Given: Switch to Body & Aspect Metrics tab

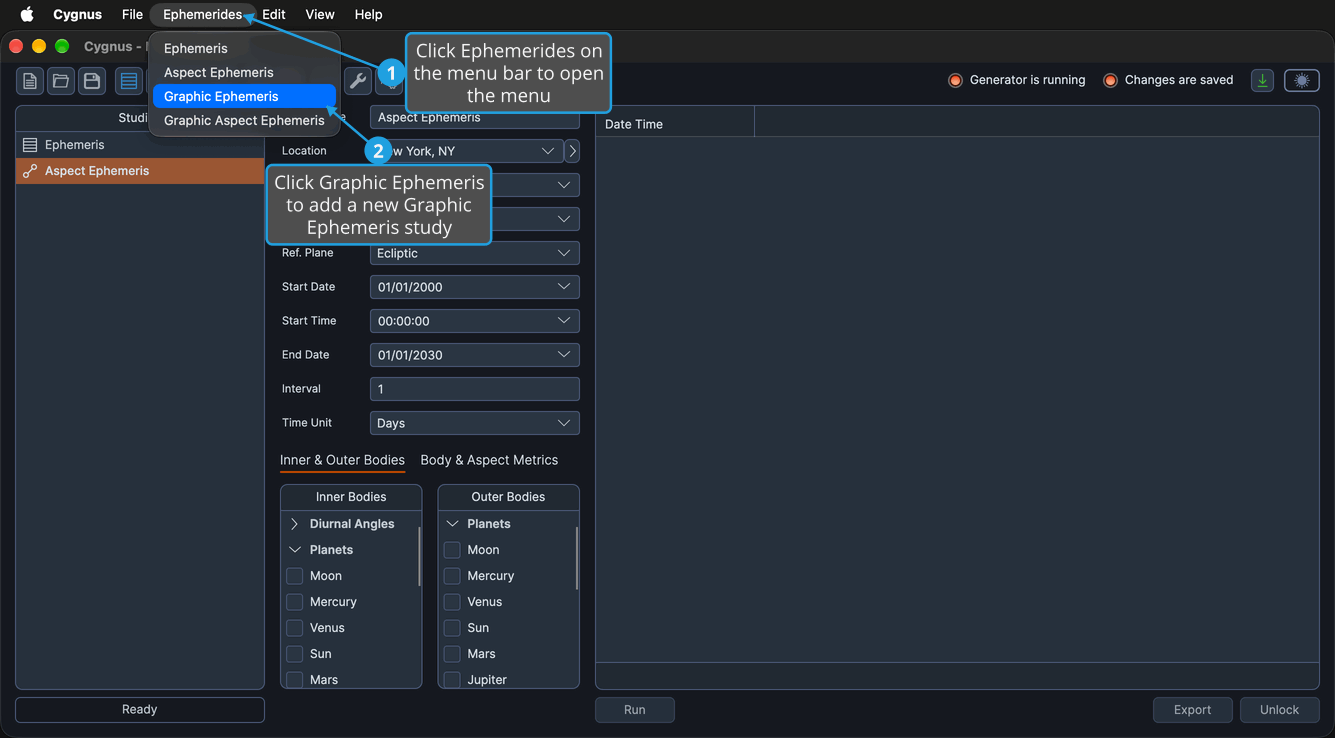Looking at the screenshot, I should pos(489,460).
